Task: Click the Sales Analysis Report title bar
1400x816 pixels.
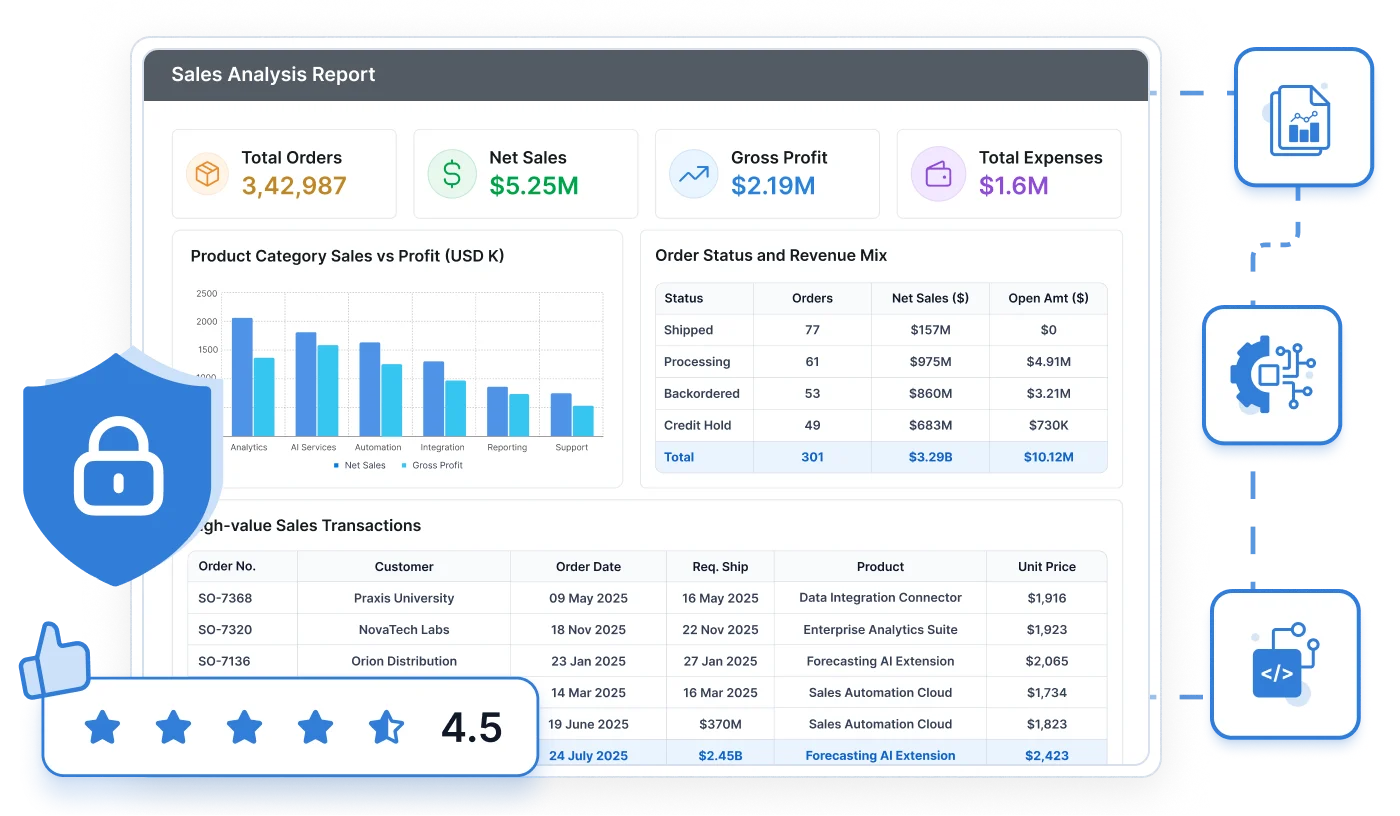Action: coord(646,75)
